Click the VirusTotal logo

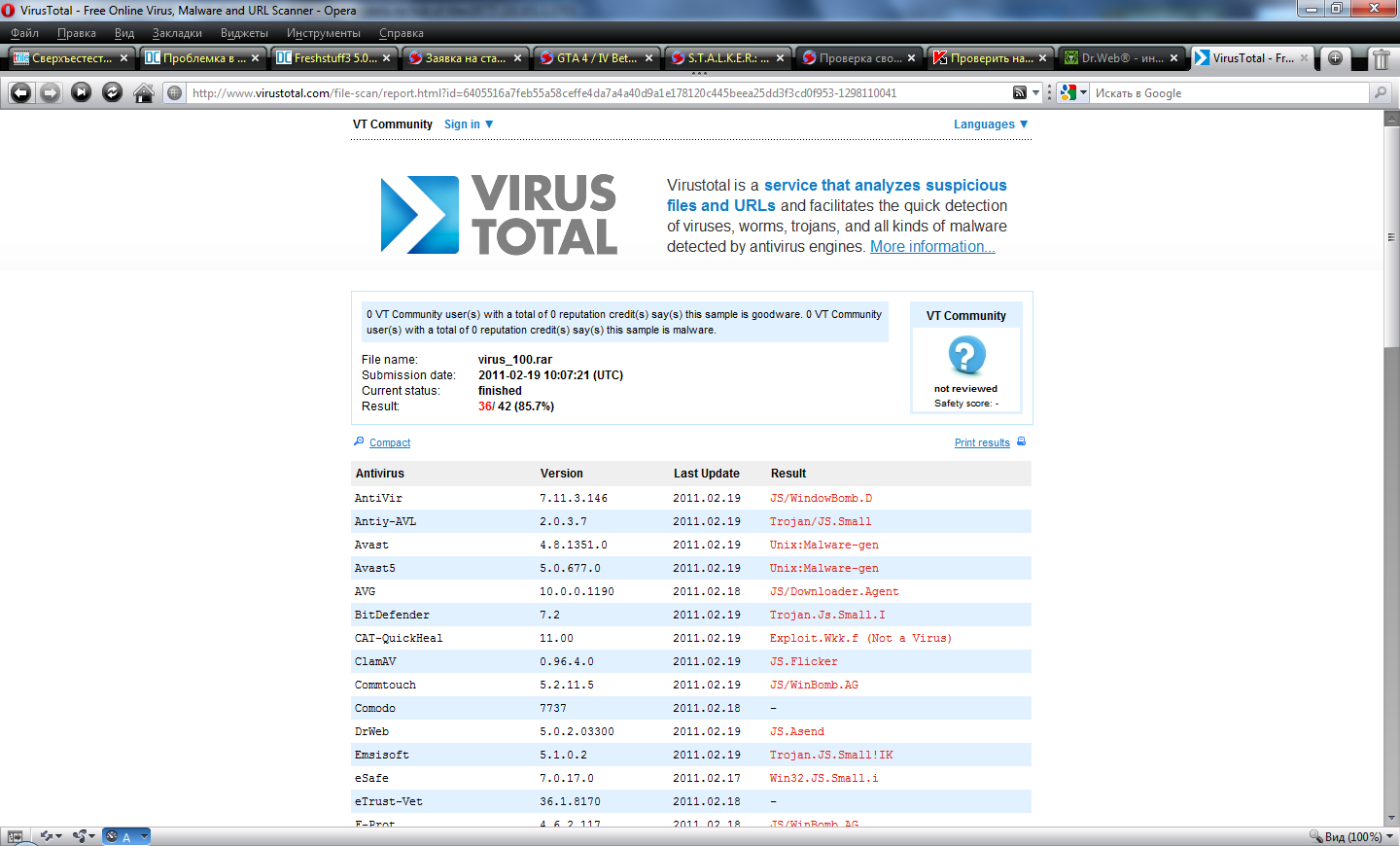[499, 214]
